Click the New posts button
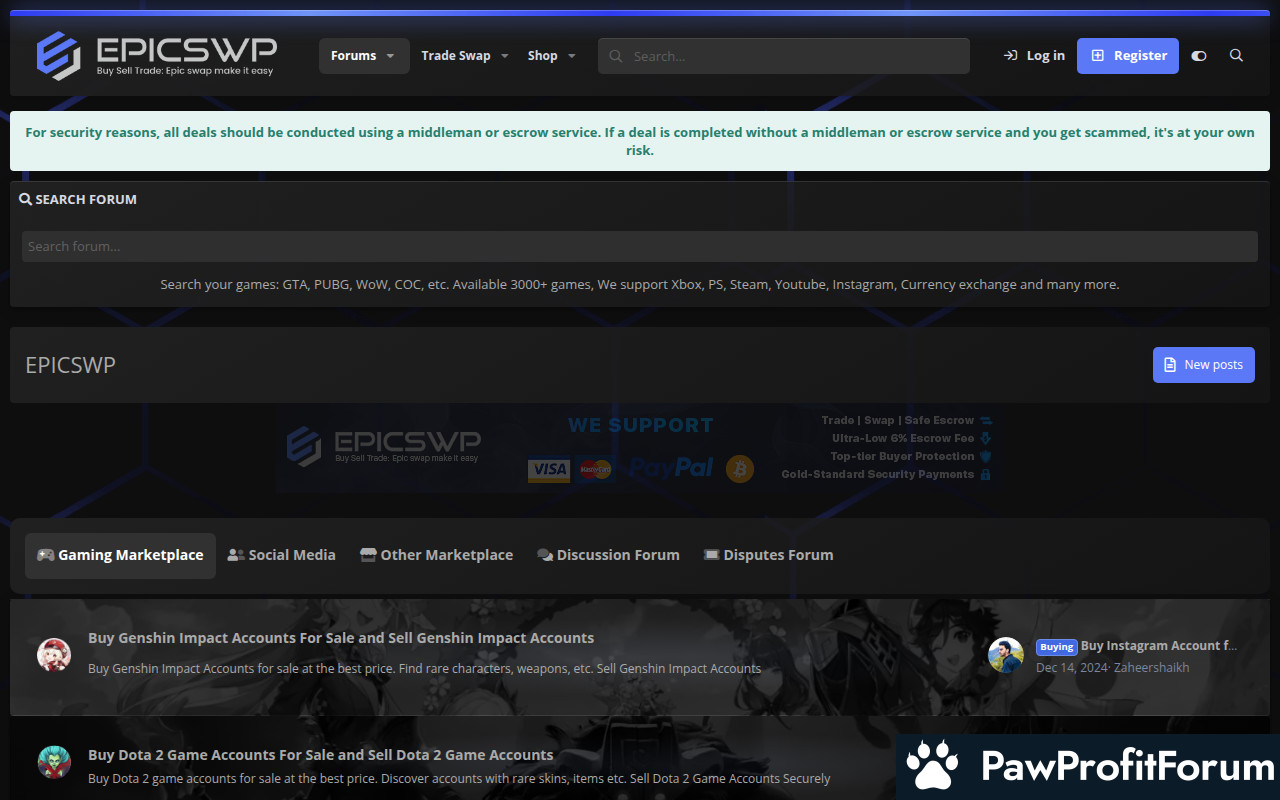Screen dimensions: 1280x800 pyautogui.click(x=1203, y=365)
